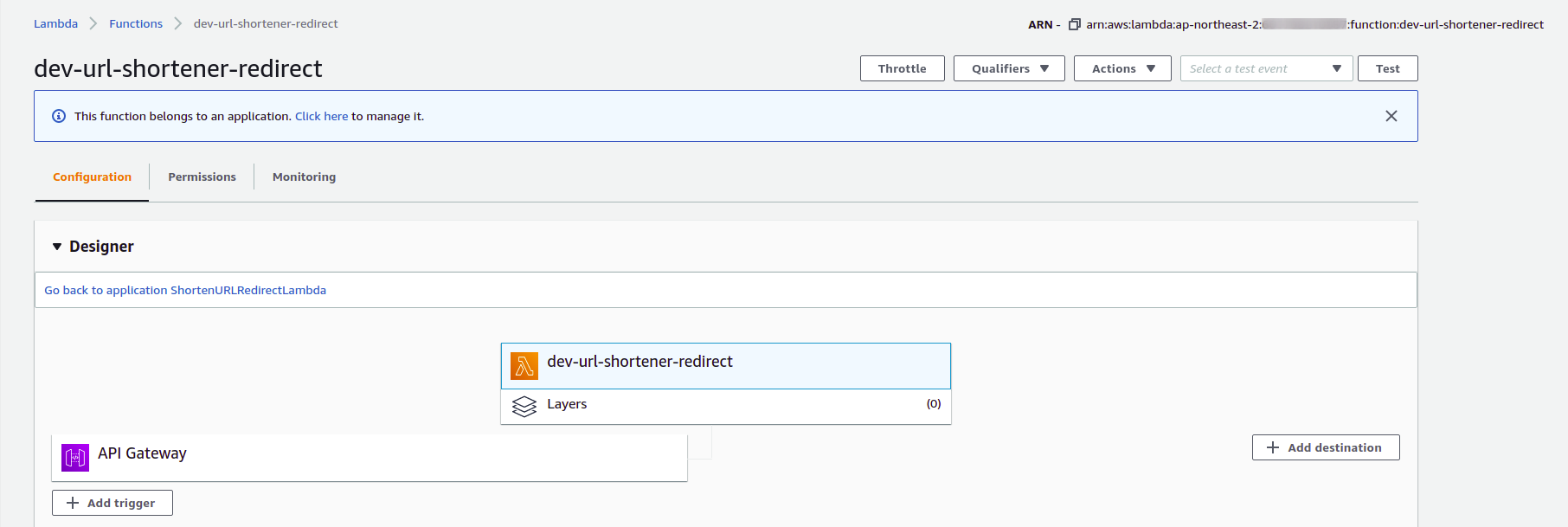Click the purple API Gateway icon

75,457
